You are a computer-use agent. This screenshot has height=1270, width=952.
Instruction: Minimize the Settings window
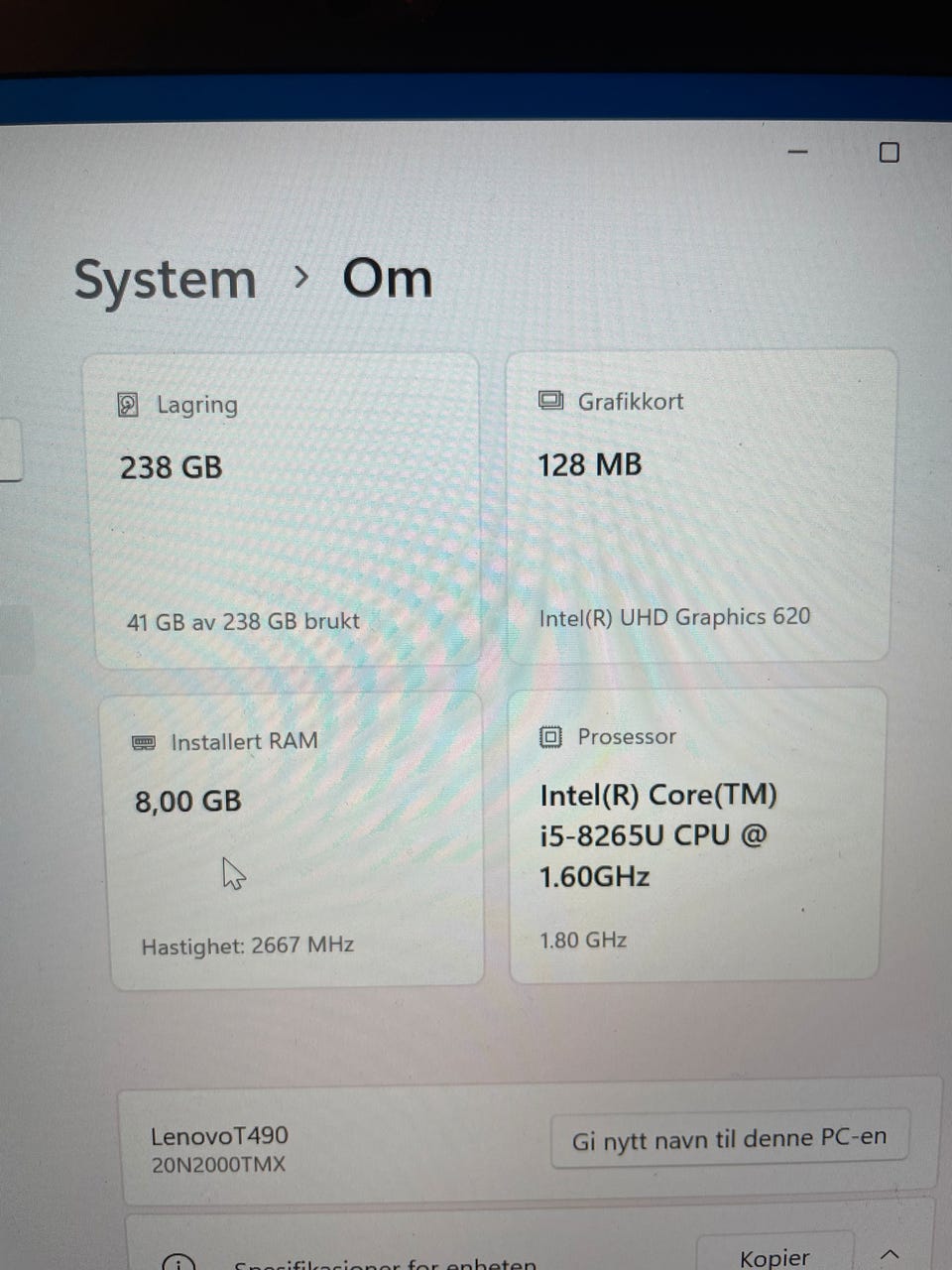click(797, 152)
